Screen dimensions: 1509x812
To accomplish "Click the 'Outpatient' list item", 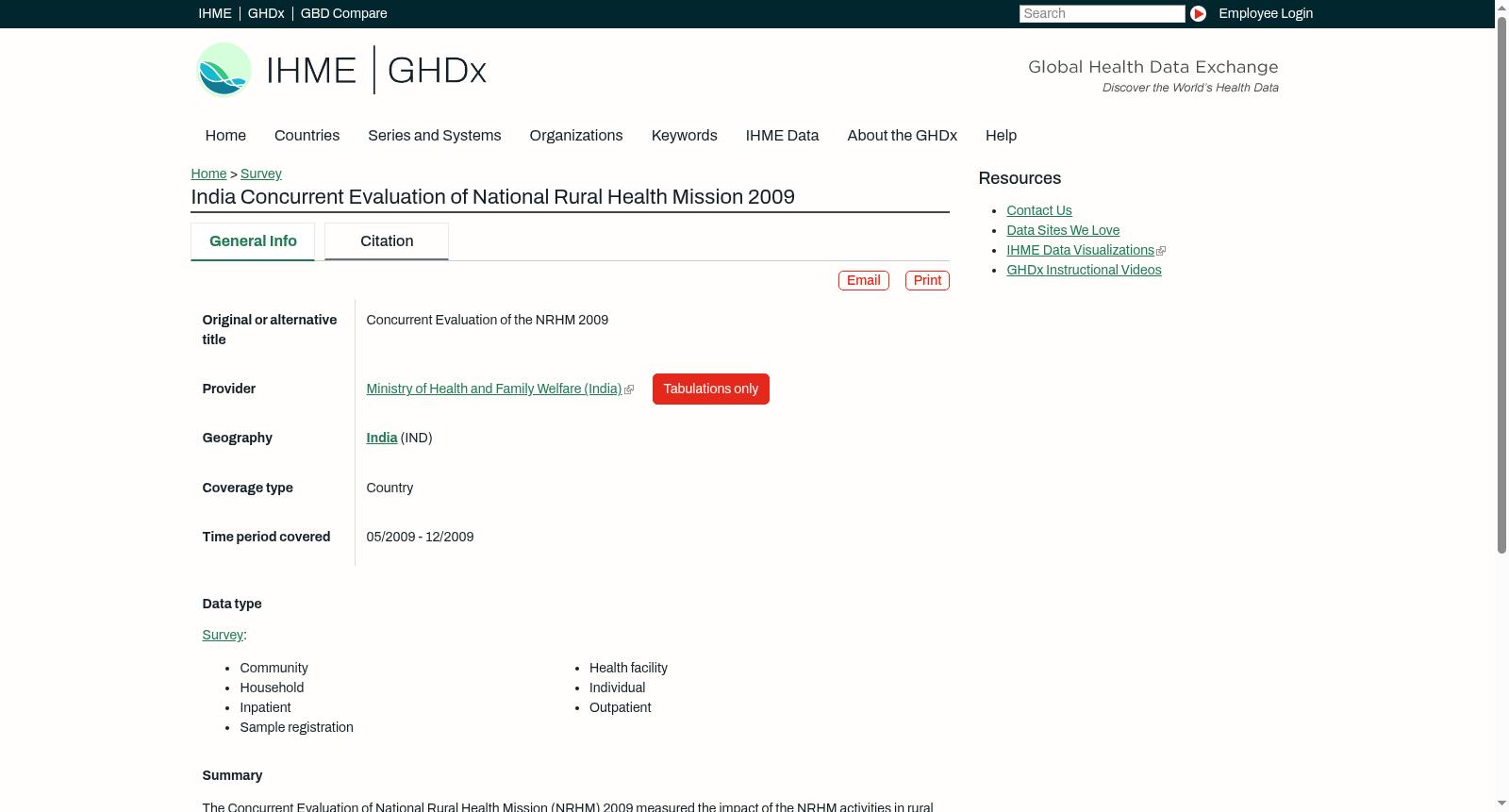I will (620, 707).
